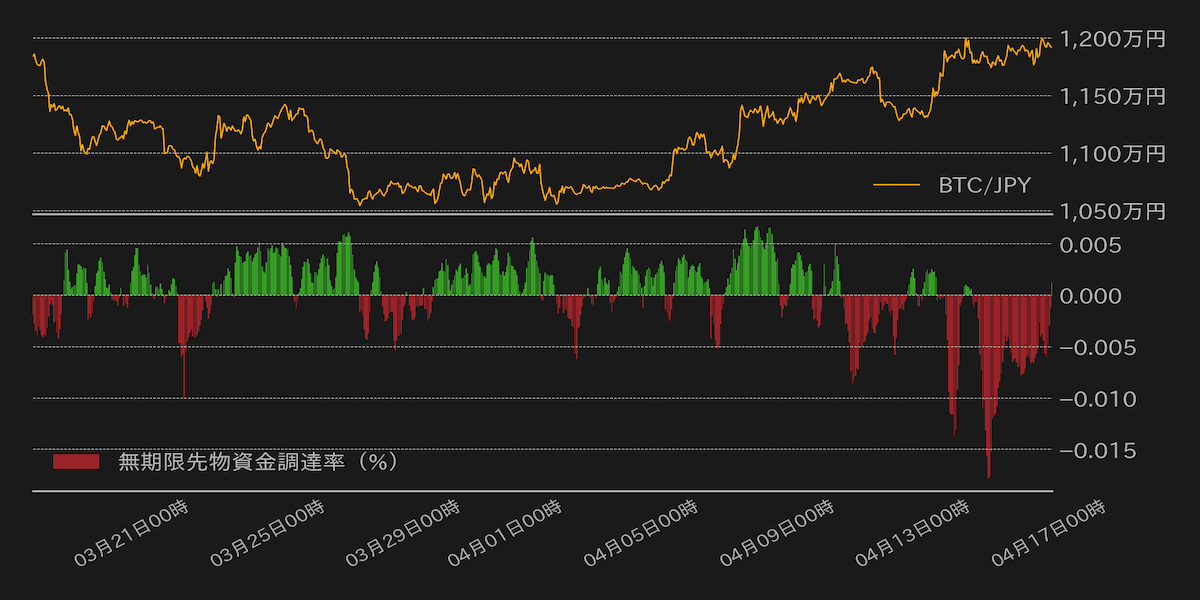Click the 1,200万円 price axis label
The height and width of the screenshot is (600, 1200).
[1112, 39]
